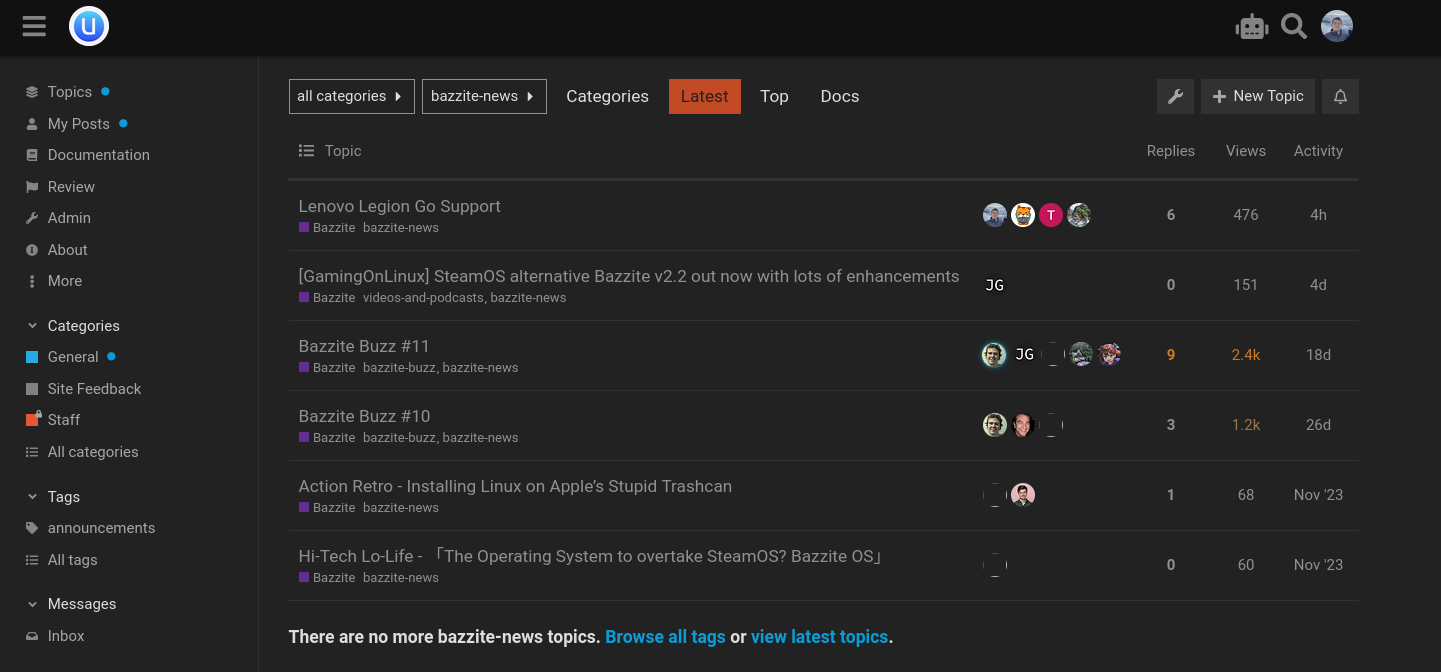
Task: Open the all categories dropdown
Action: coord(351,96)
